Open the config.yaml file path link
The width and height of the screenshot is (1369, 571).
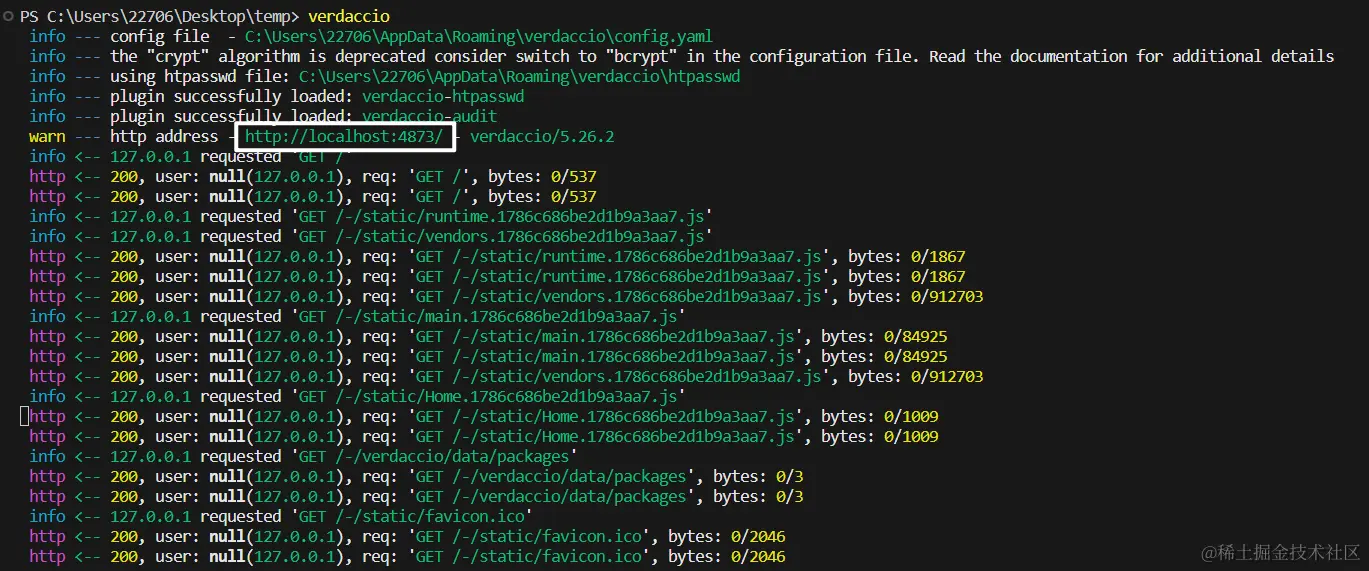coord(478,36)
